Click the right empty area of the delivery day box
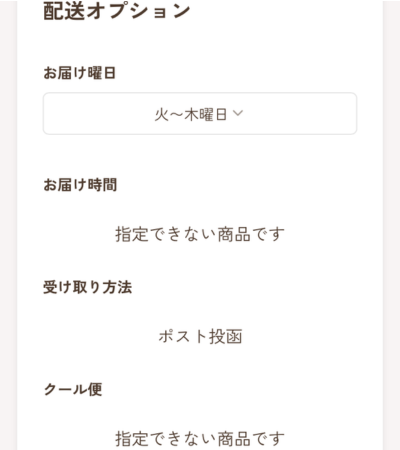 302,114
